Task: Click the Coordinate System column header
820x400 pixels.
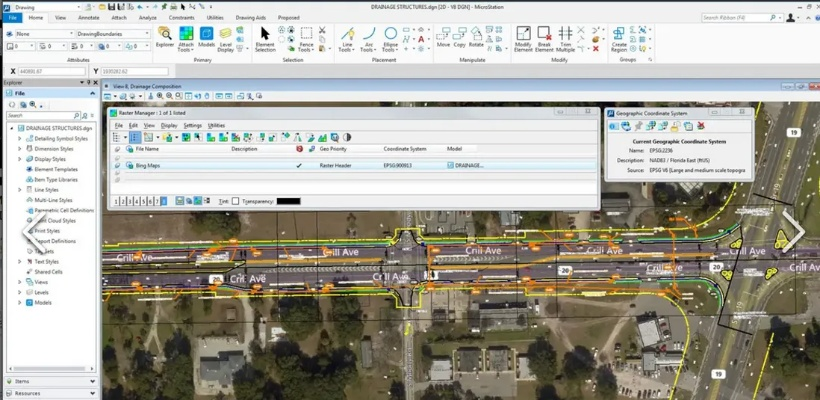Action: pyautogui.click(x=405, y=149)
